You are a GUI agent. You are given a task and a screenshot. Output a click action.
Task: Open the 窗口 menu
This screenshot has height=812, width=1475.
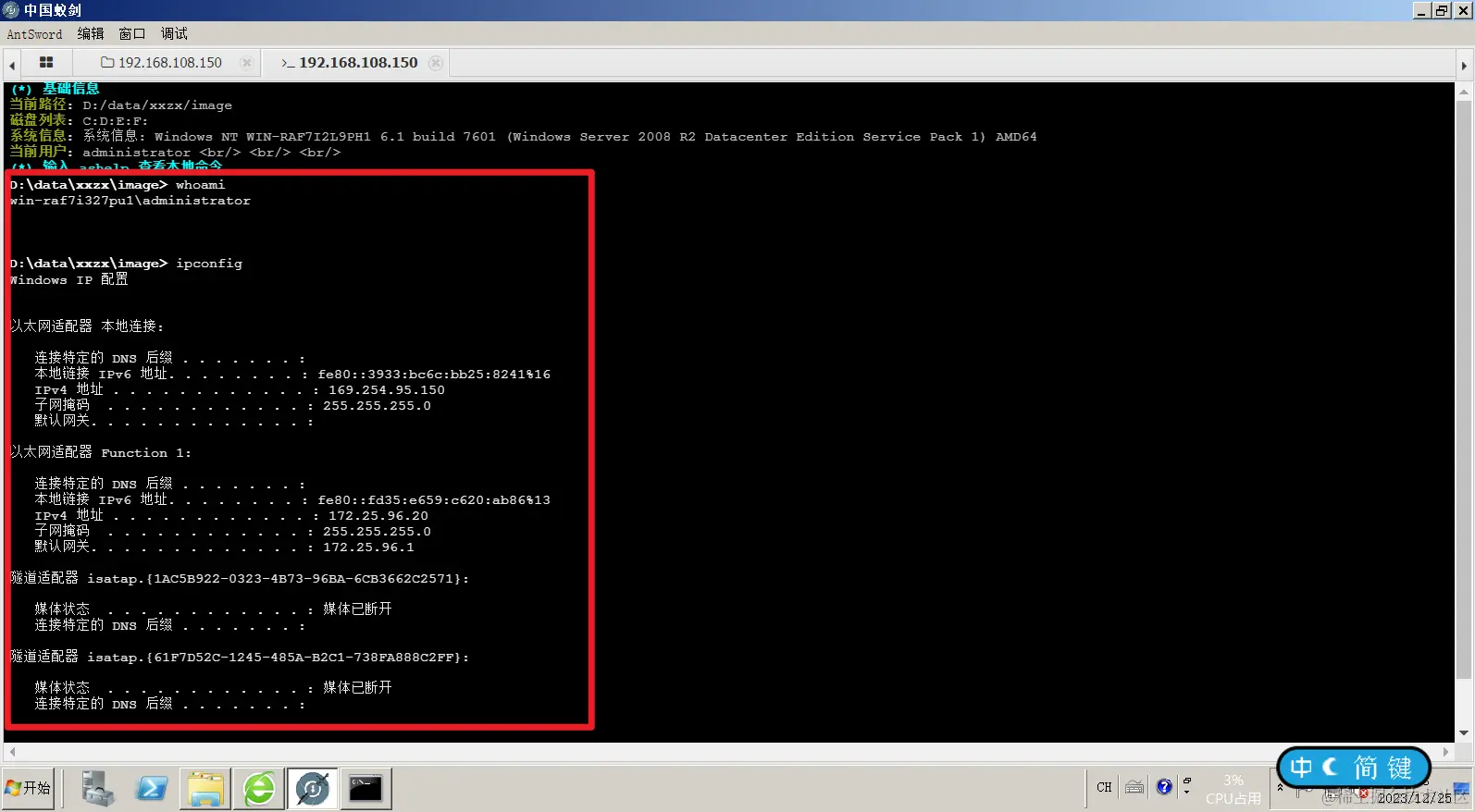click(132, 34)
